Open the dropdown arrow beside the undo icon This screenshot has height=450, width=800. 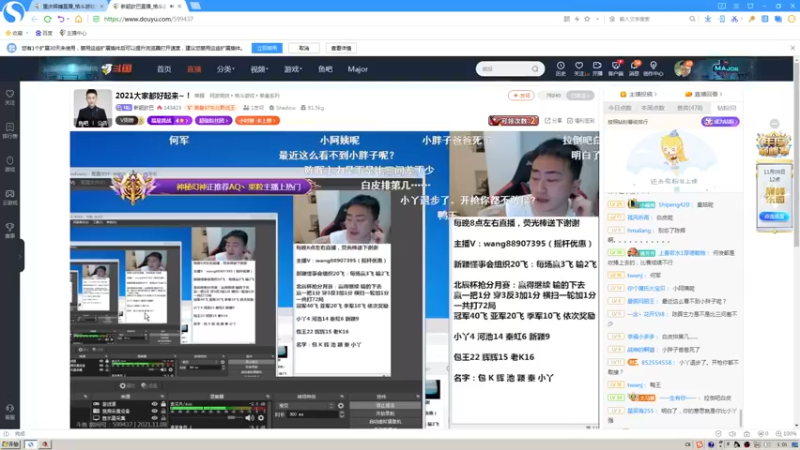[x=68, y=19]
